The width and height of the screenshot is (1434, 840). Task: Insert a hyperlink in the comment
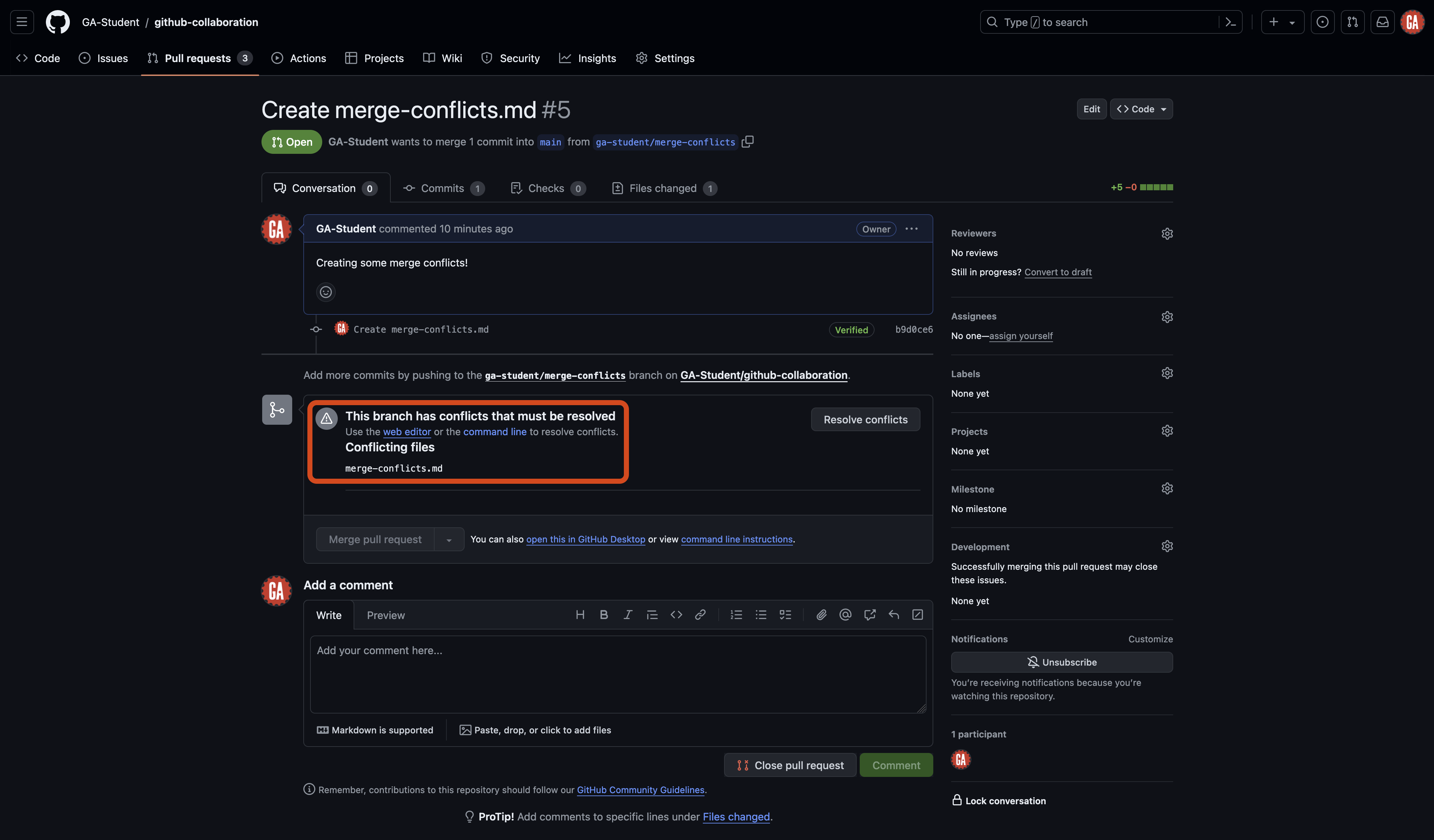[x=700, y=615]
